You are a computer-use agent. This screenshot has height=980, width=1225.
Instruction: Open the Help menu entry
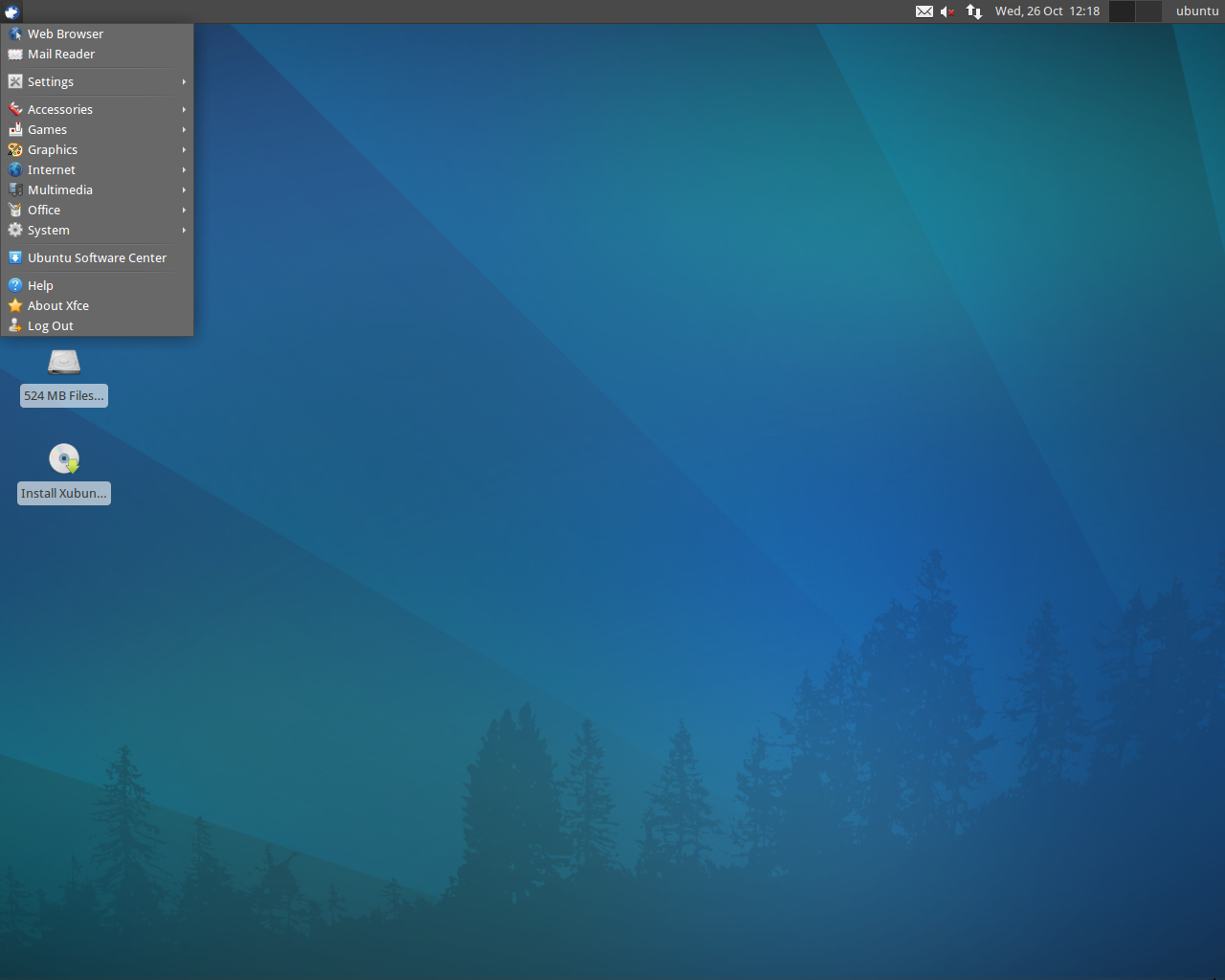pyautogui.click(x=97, y=285)
